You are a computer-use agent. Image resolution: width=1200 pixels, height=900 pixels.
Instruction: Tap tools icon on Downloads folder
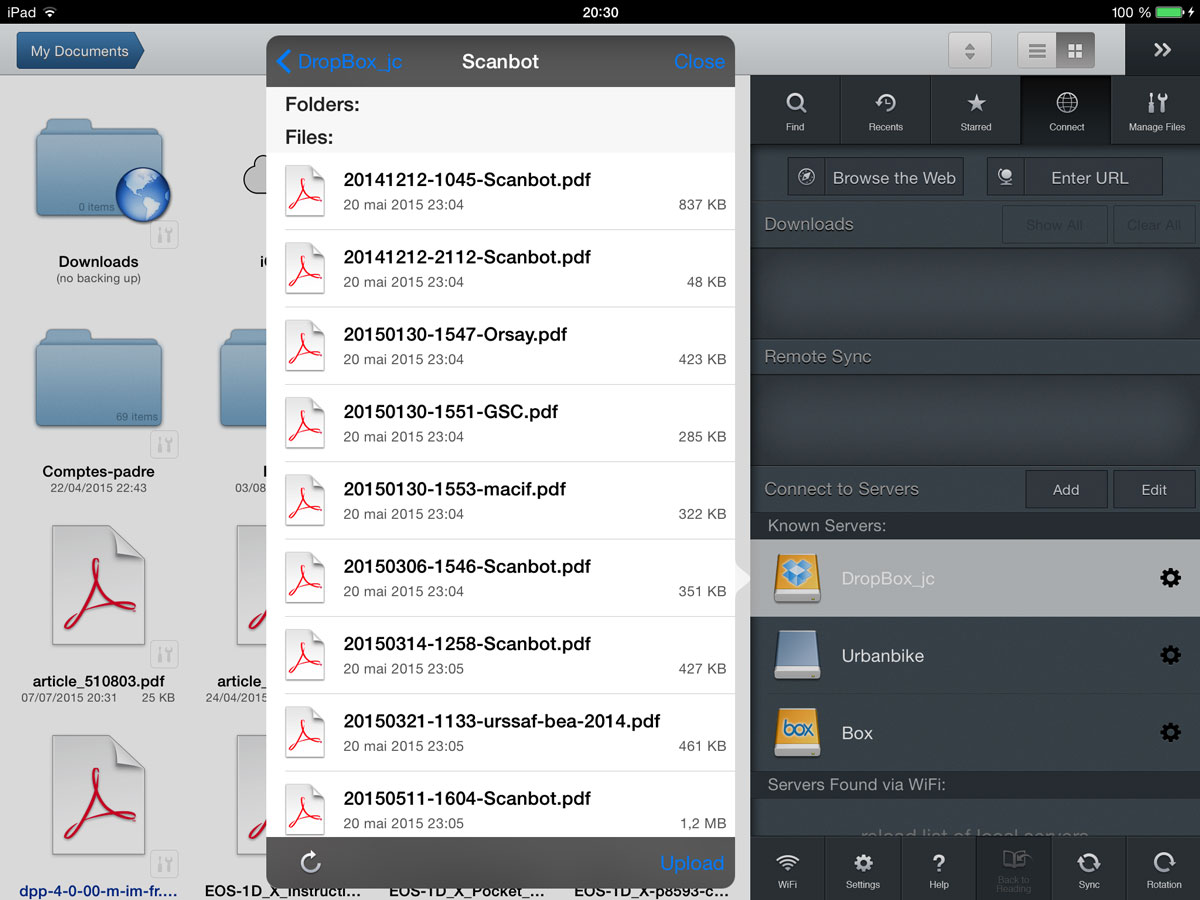click(165, 236)
